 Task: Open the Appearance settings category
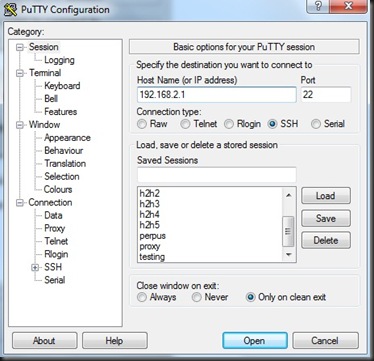click(x=67, y=138)
